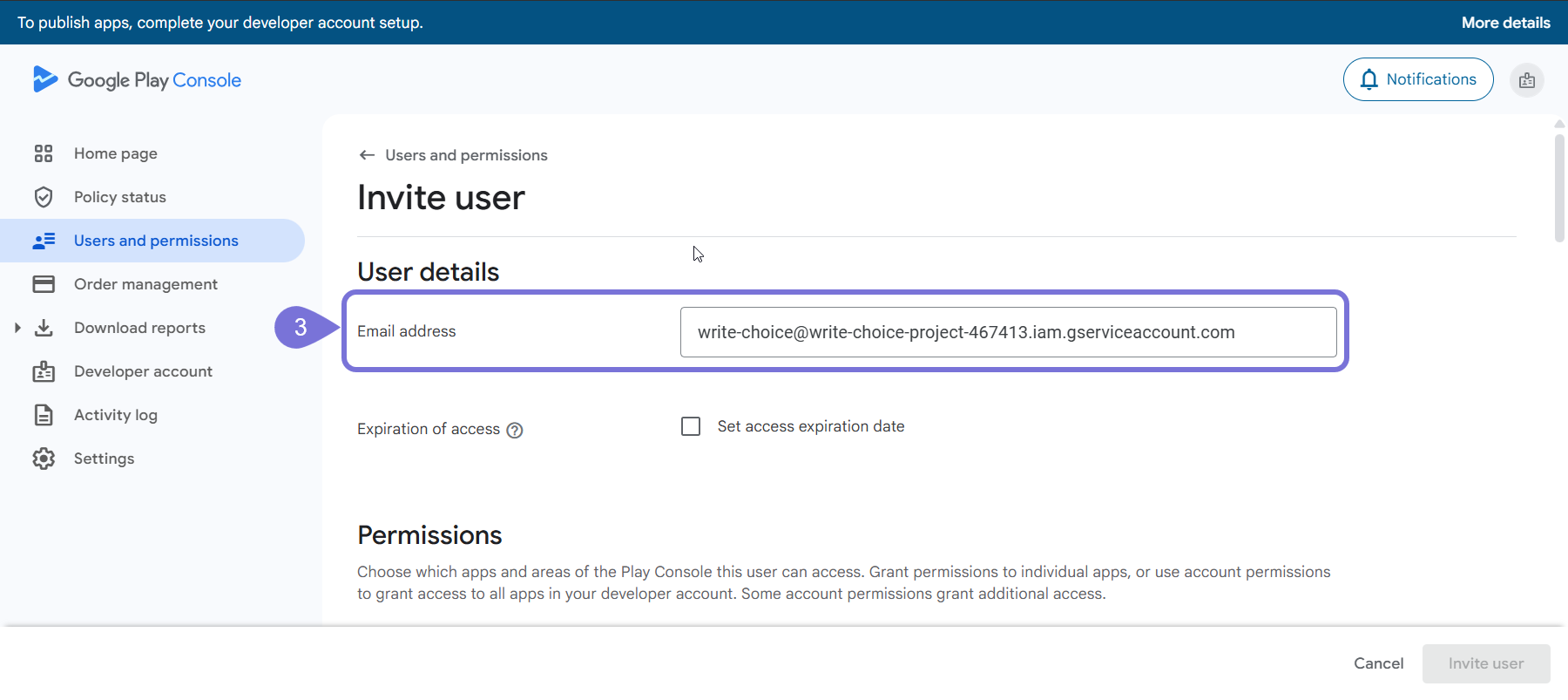The image size is (1568, 700).
Task: Open help for Expiration of access
Action: click(x=515, y=430)
